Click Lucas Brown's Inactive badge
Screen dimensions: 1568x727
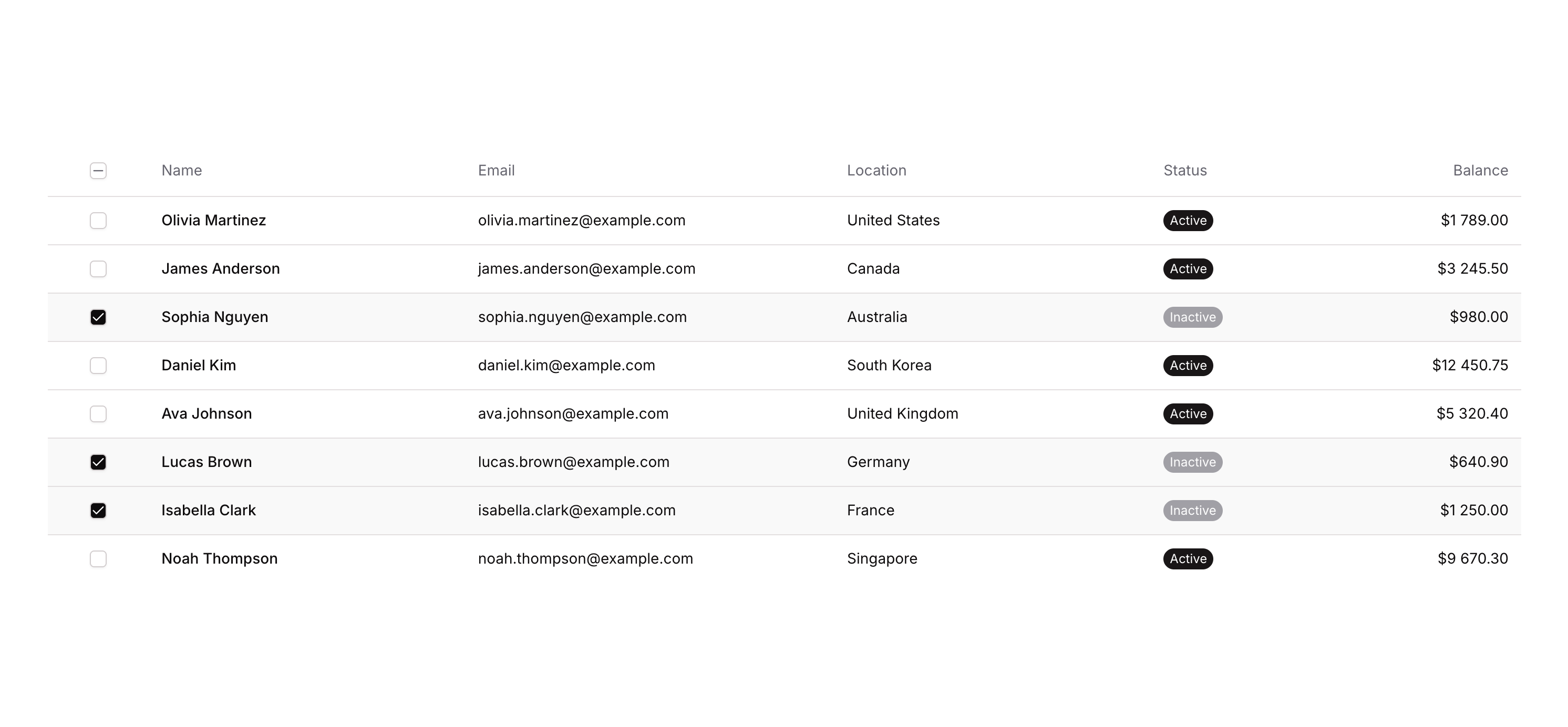point(1192,462)
